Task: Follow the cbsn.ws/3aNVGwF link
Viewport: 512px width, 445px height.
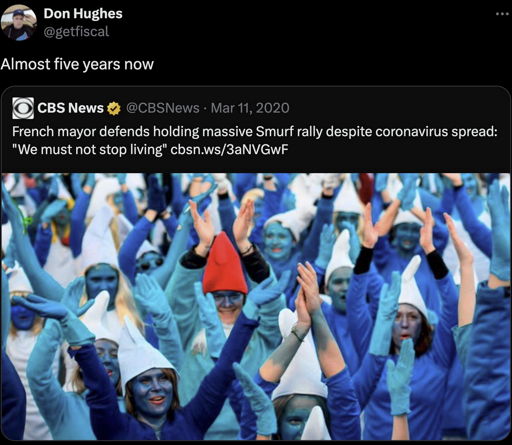Action: pos(229,150)
